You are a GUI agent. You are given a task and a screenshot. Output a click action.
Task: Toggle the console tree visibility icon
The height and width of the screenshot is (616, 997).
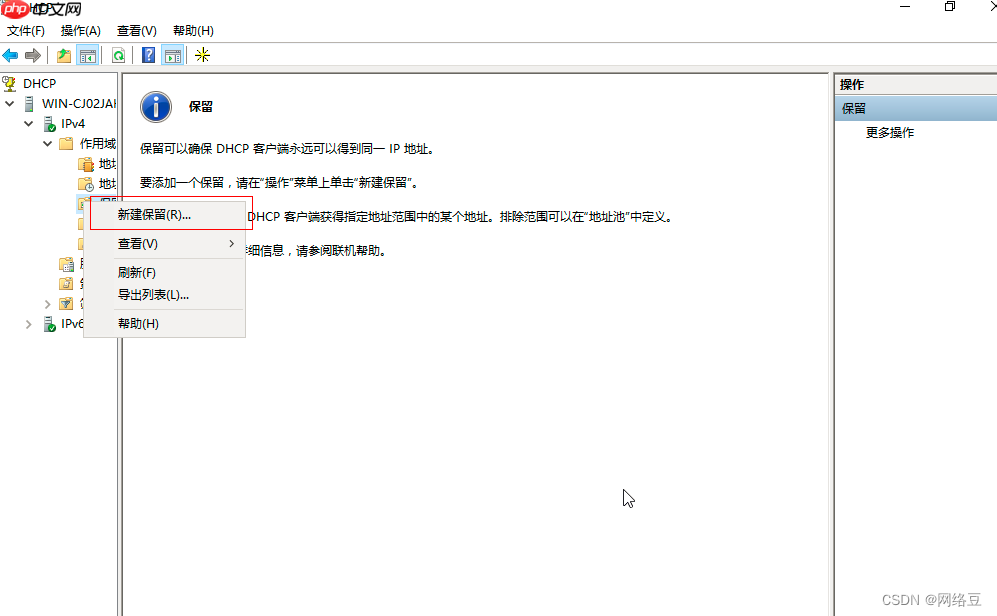point(88,55)
